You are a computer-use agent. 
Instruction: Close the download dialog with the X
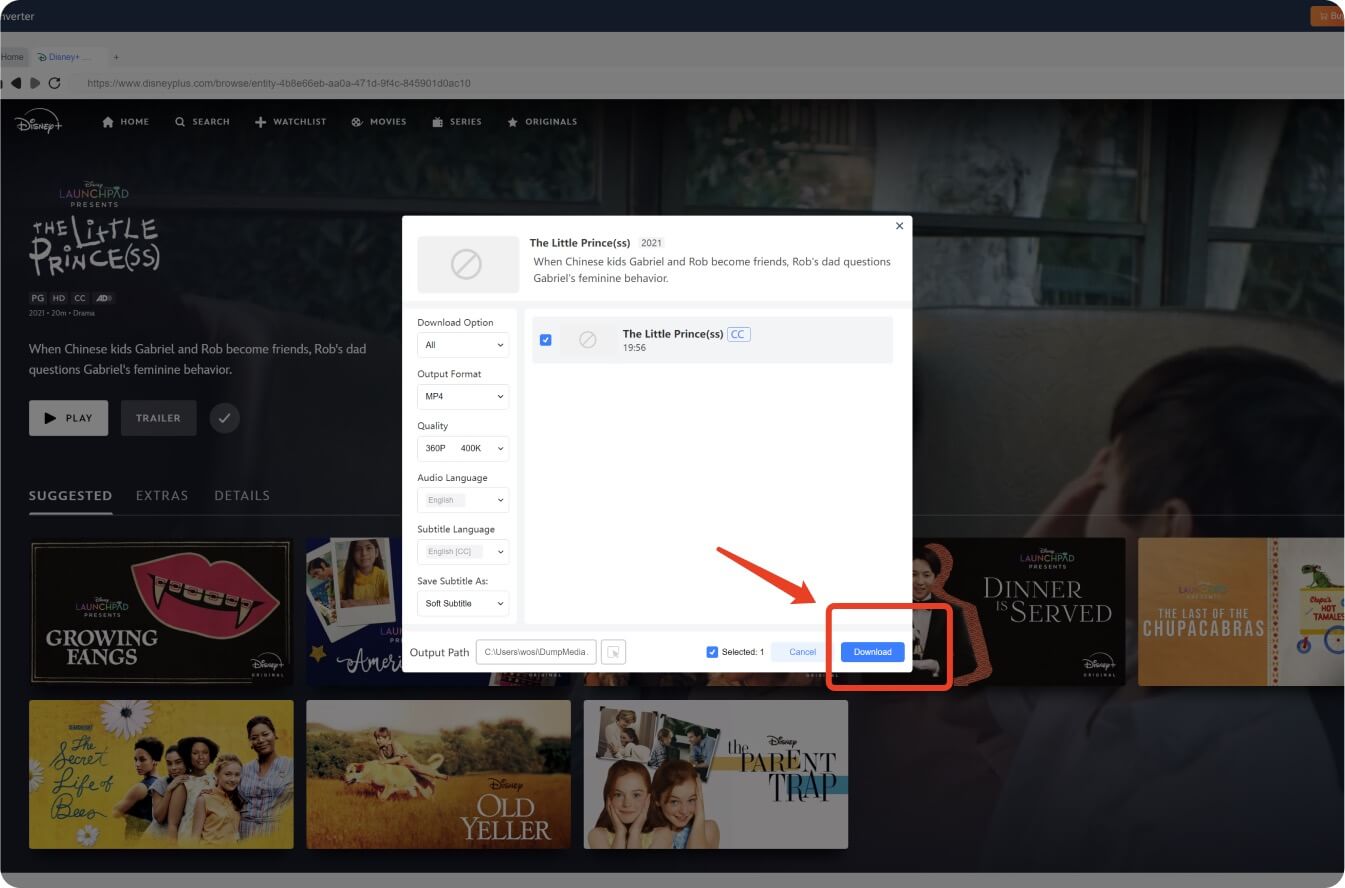[899, 226]
